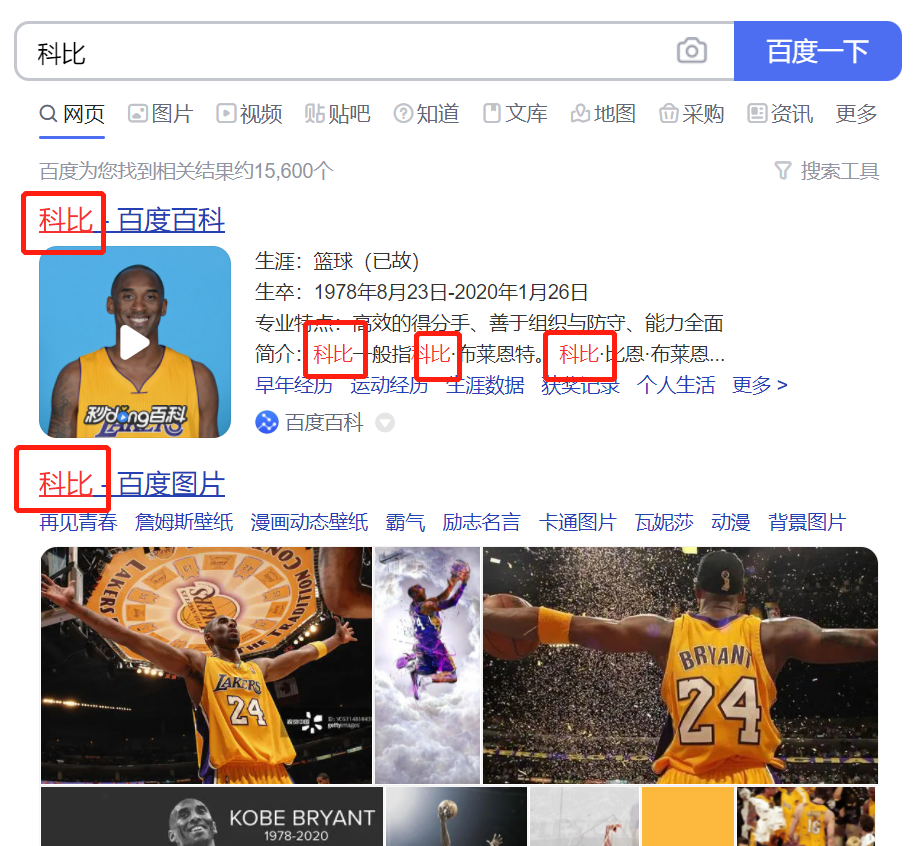Switch to the 网页 web results tab
Image resolution: width=917 pixels, height=846 pixels.
click(x=72, y=113)
